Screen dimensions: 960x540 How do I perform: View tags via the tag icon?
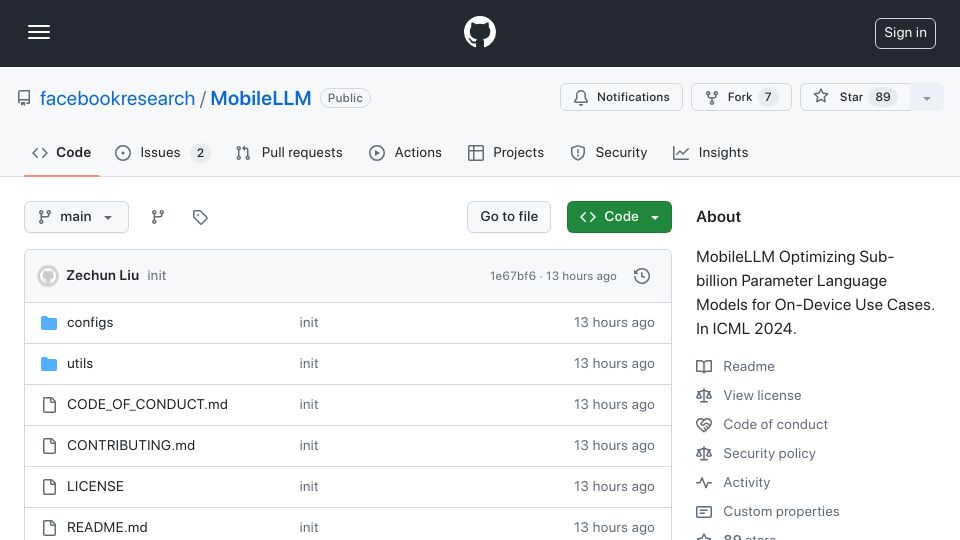(x=200, y=217)
